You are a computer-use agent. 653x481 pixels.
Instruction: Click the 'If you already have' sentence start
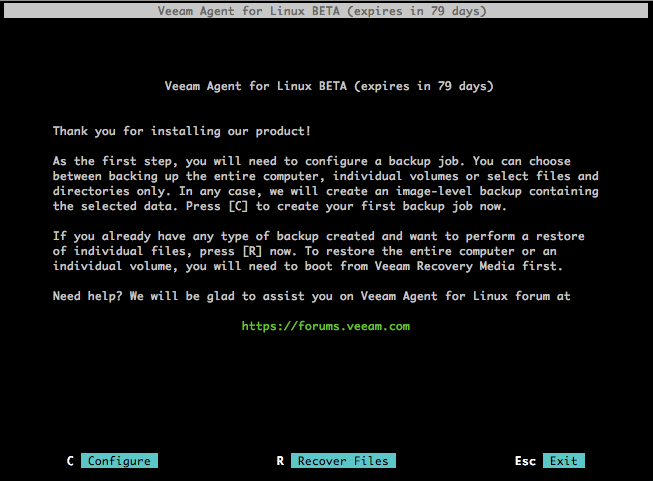pos(110,236)
